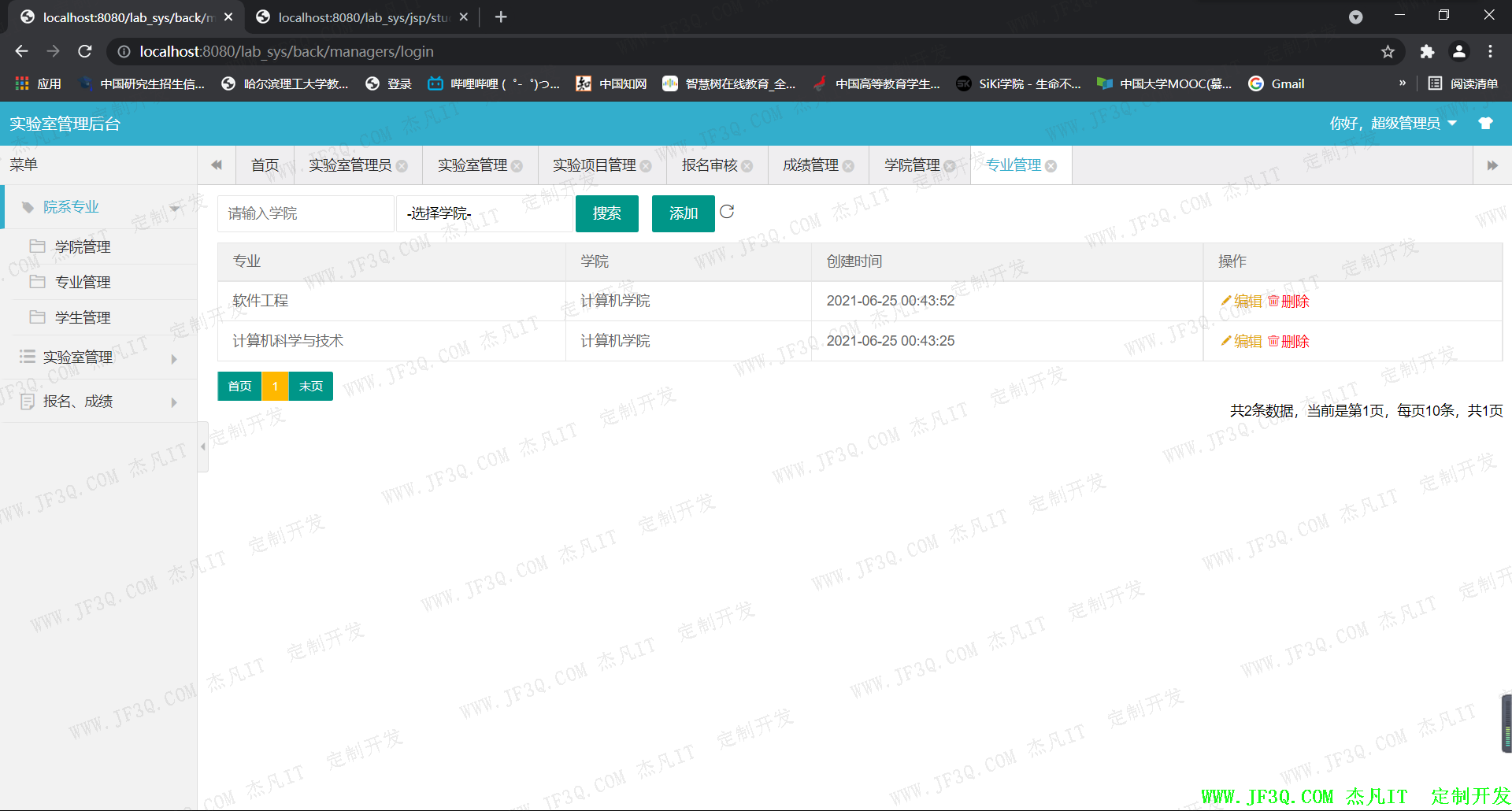Screen dimensions: 1512x811
Task: Click the 添加 button
Action: [683, 213]
